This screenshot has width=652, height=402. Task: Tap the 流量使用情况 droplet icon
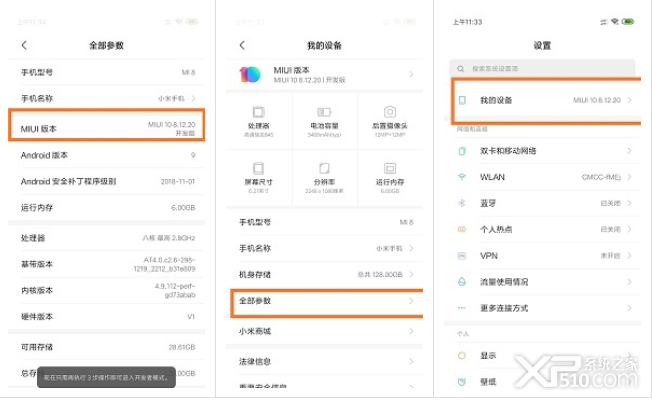tap(462, 281)
